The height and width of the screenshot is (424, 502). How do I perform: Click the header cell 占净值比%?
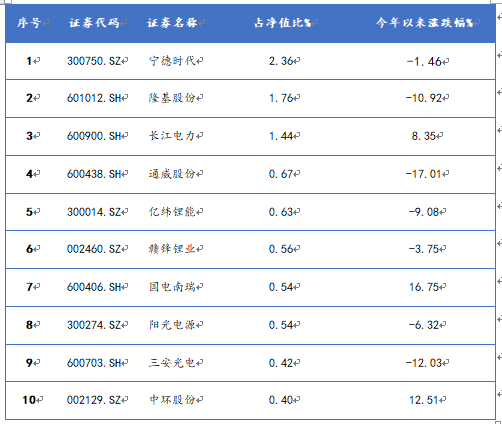click(x=283, y=23)
